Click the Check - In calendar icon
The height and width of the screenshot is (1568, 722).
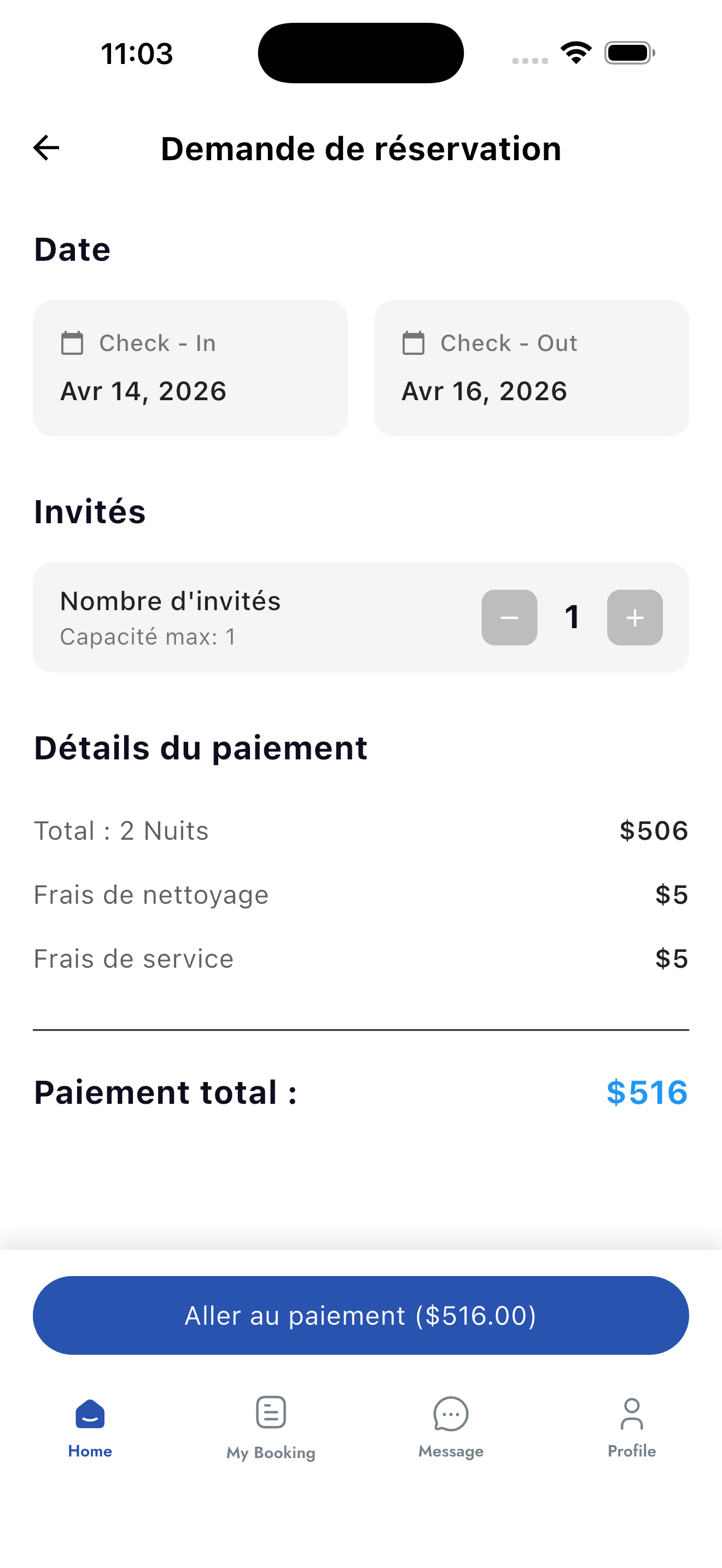tap(72, 343)
